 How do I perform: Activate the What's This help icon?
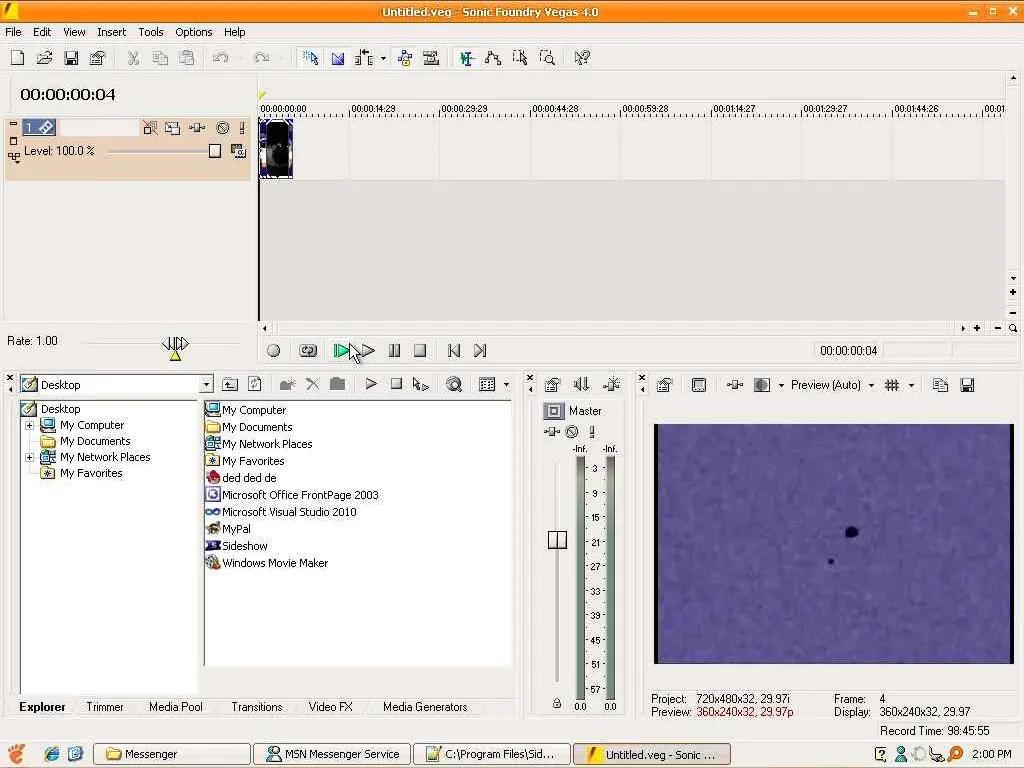[582, 58]
